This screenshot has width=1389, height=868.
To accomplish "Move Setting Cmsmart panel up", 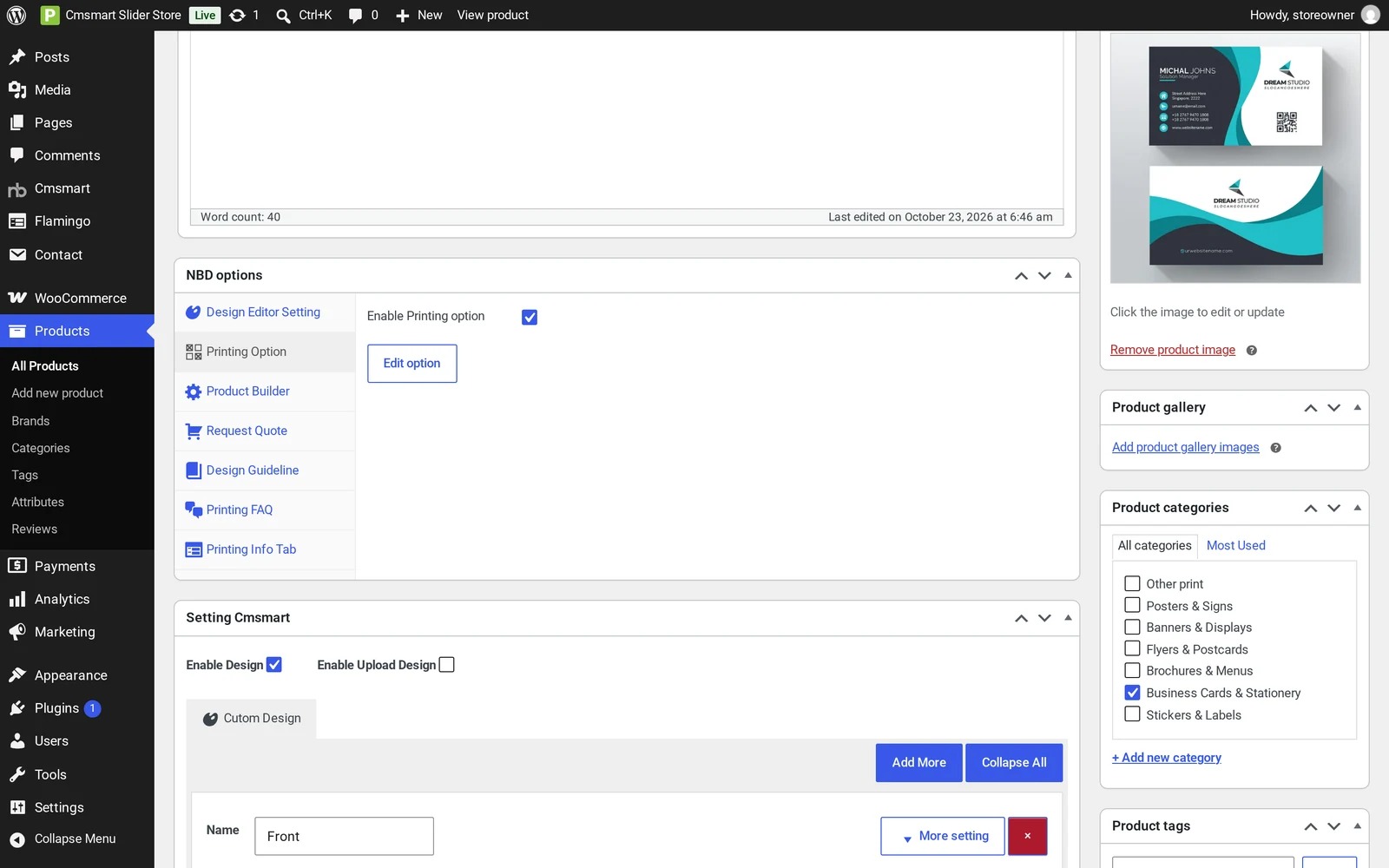I will coord(1021,619).
